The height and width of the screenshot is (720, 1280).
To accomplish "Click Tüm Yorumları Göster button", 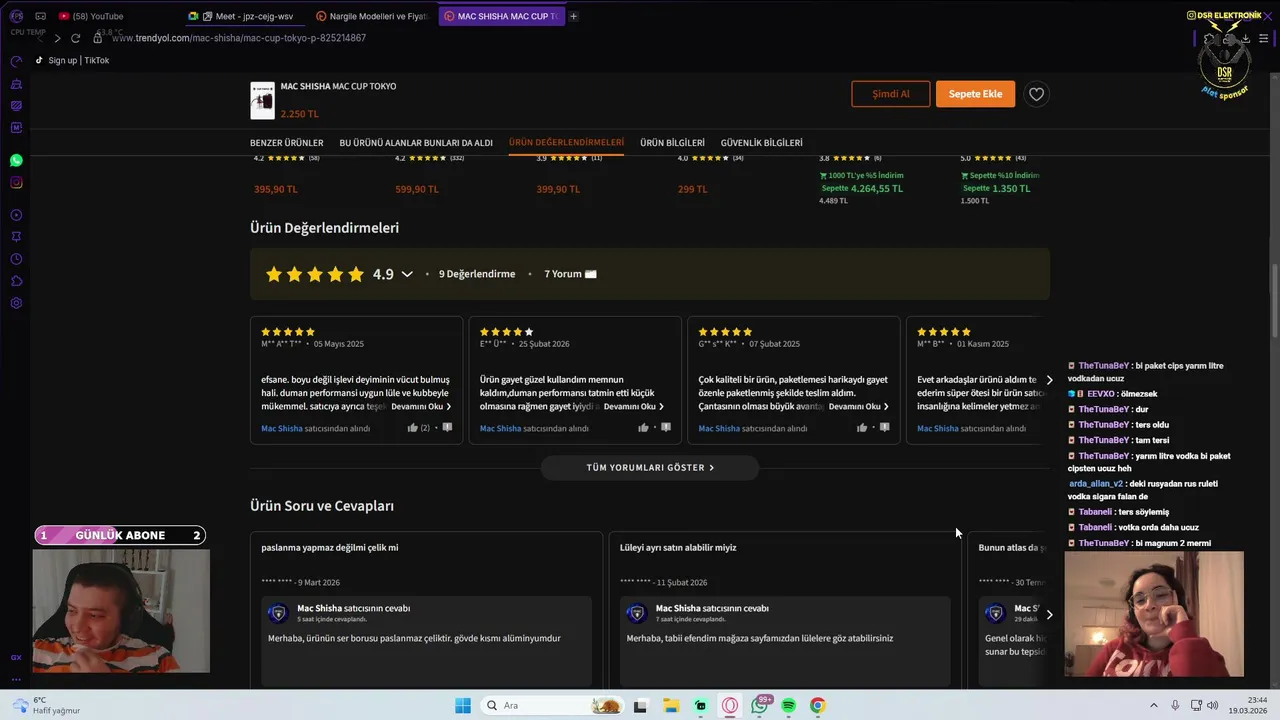I will [650, 467].
